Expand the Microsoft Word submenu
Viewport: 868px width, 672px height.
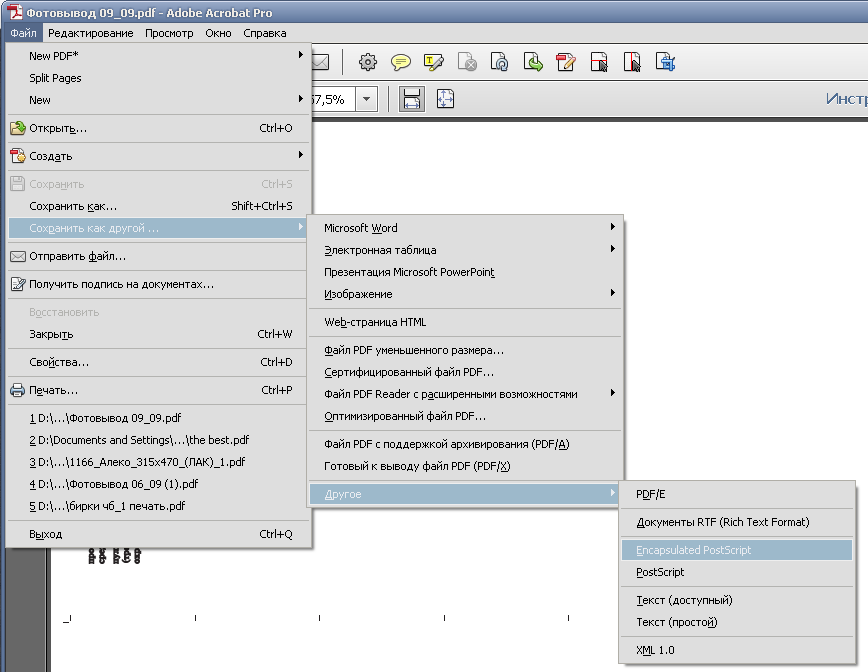612,226
